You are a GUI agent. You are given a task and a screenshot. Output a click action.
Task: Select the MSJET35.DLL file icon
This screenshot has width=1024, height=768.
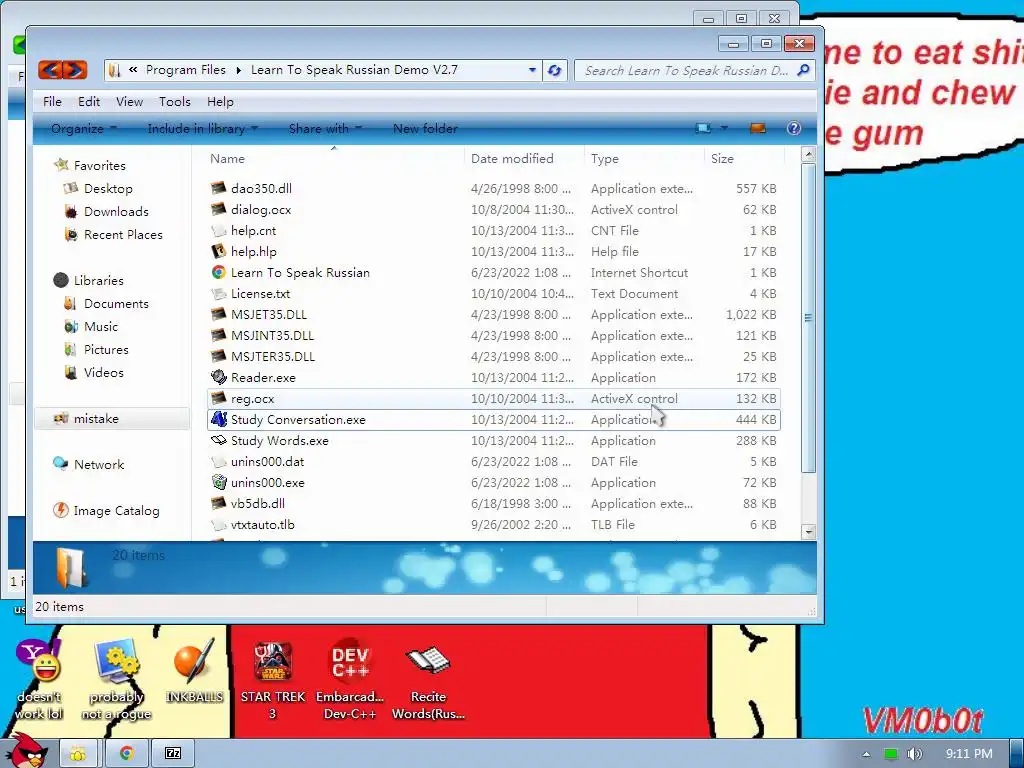218,314
